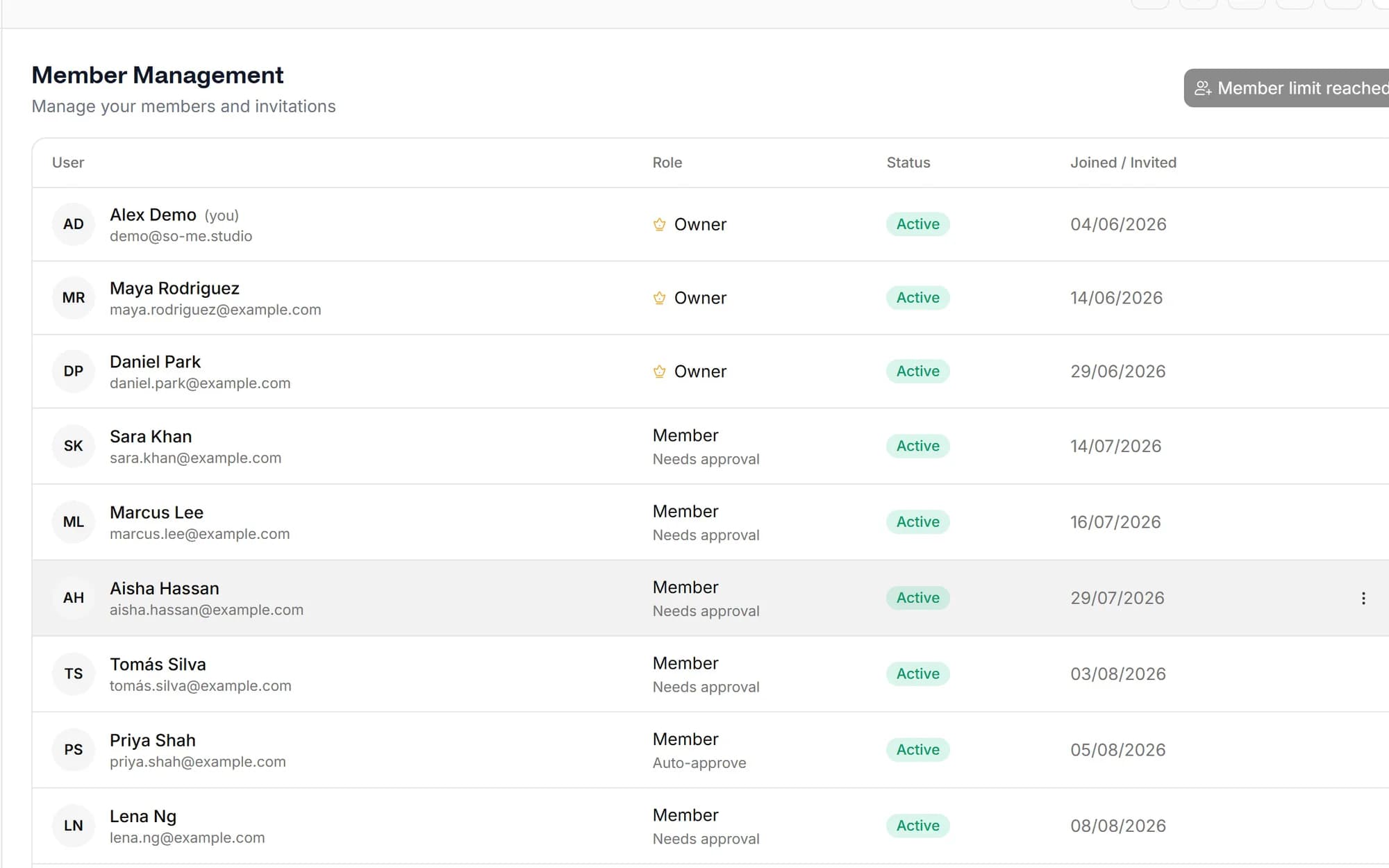Select the name Lena Ng
The image size is (1389, 868).
[x=143, y=817]
